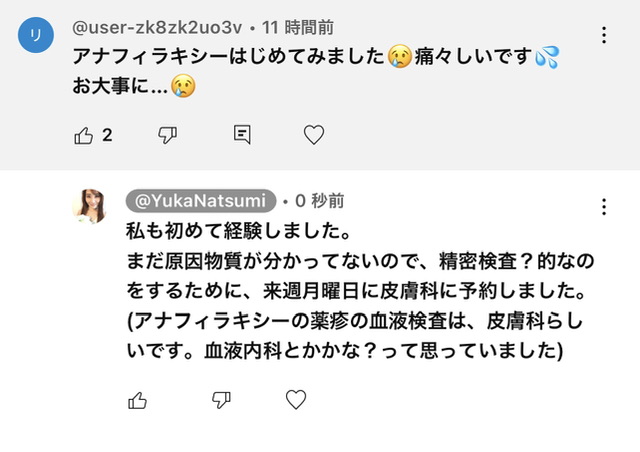Click the crying emoji after お大事に
Screen dimensions: 640x452
[182, 85]
